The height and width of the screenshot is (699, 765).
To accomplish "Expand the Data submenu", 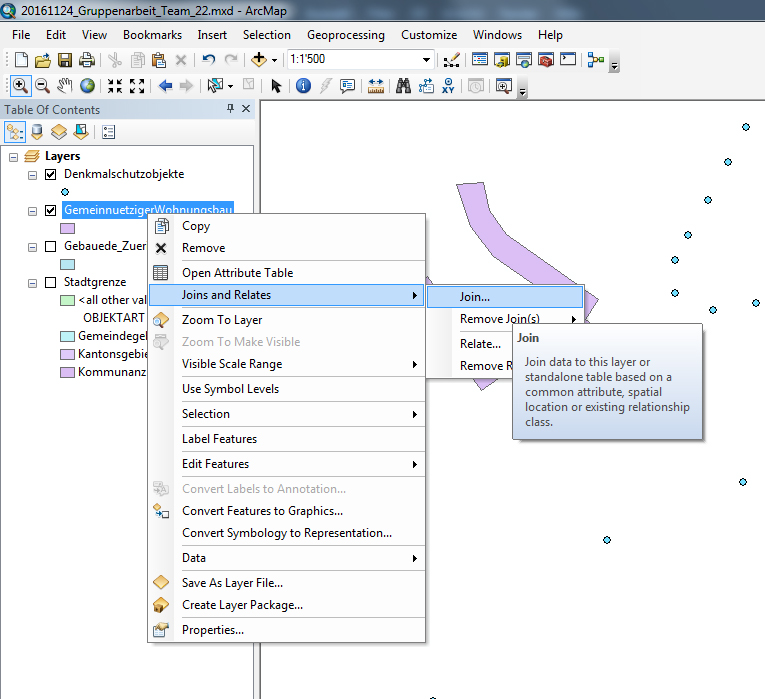I will [300, 558].
